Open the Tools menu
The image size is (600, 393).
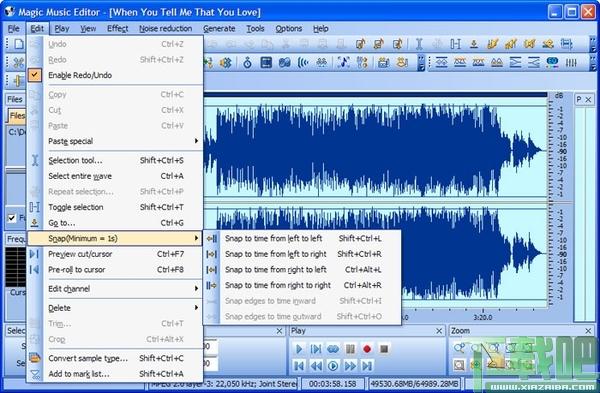click(255, 29)
